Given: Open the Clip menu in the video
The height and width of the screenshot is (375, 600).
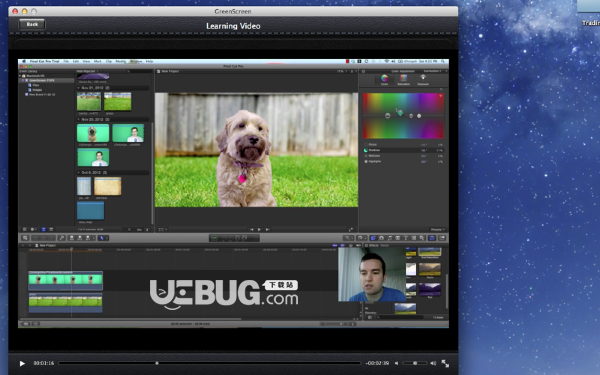Looking at the screenshot, I should click(109, 61).
